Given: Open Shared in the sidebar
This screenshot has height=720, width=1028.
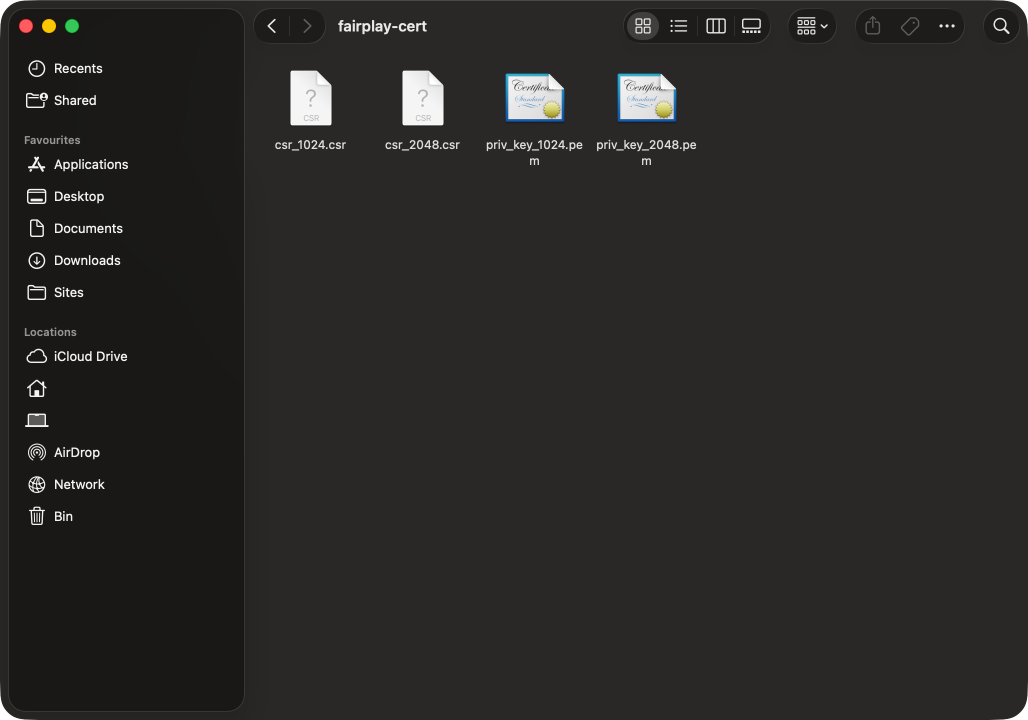Looking at the screenshot, I should click(x=126, y=100).
